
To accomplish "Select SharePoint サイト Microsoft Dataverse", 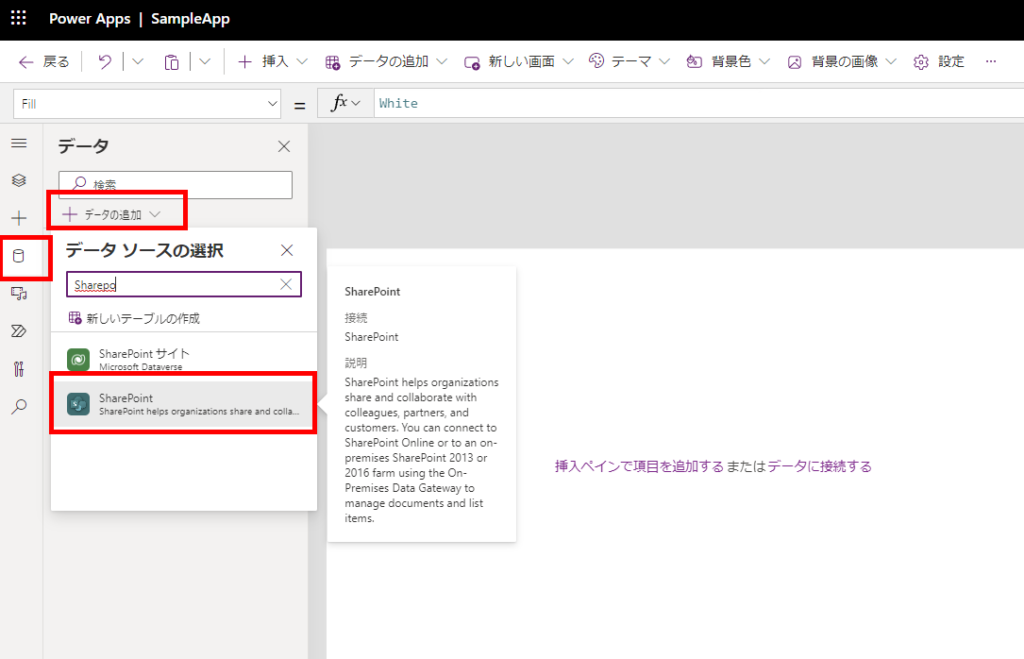I will (184, 359).
